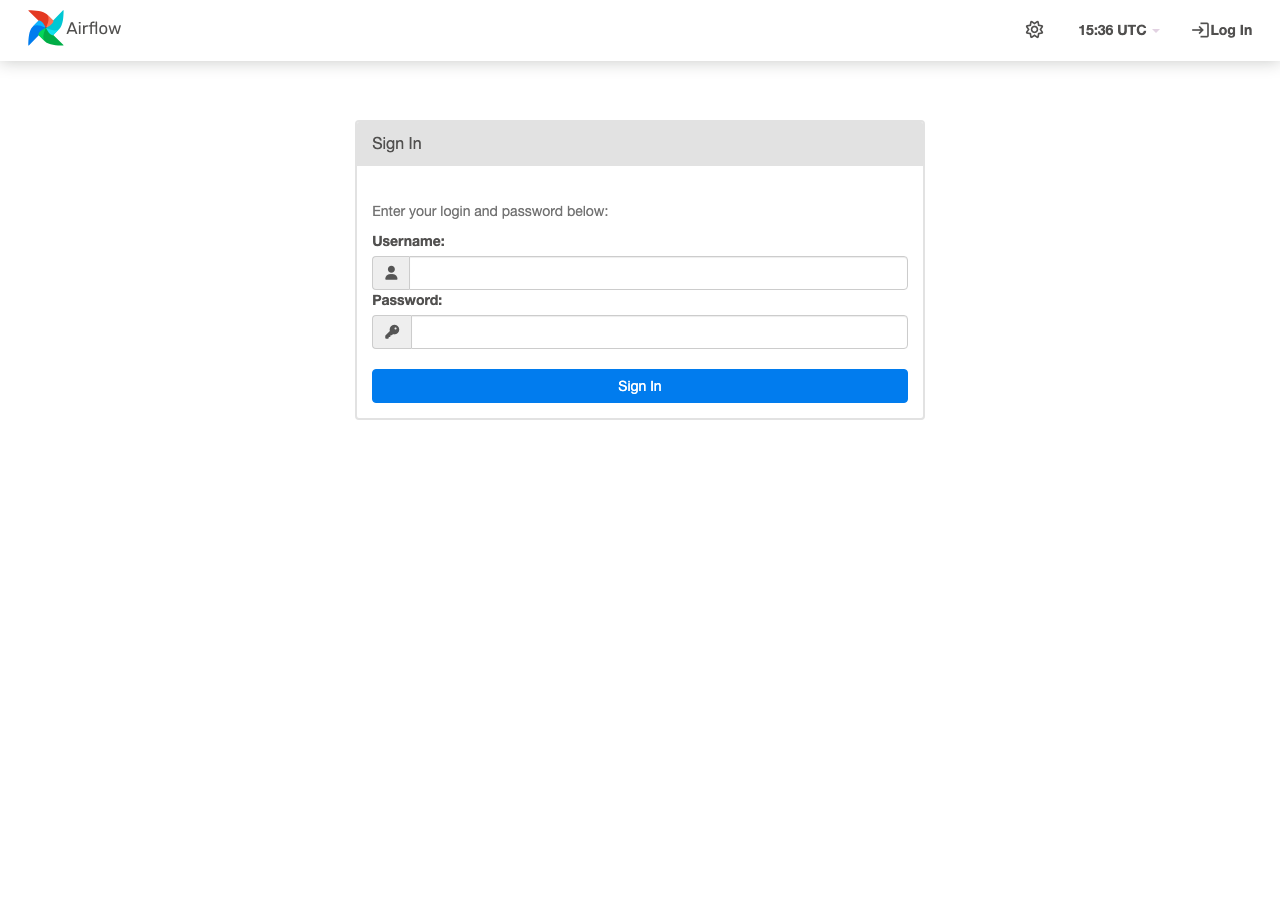
Task: Click the Airflow logo in the navbar
Action: tap(73, 27)
